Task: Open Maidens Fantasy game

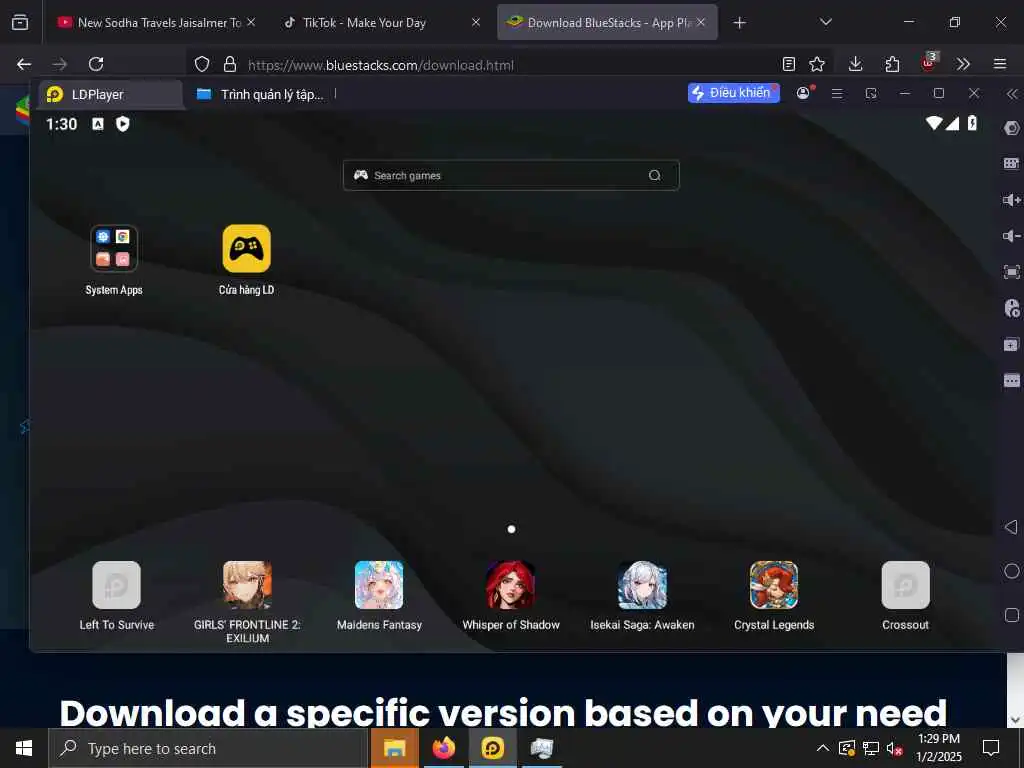Action: (379, 585)
